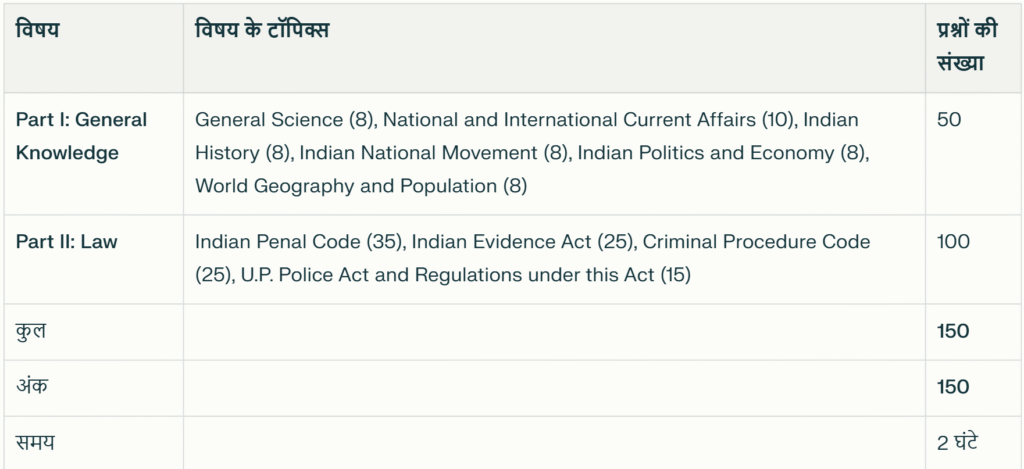Image resolution: width=1024 pixels, height=469 pixels.
Task: Select the Part II: Law cell
Action: click(66, 242)
